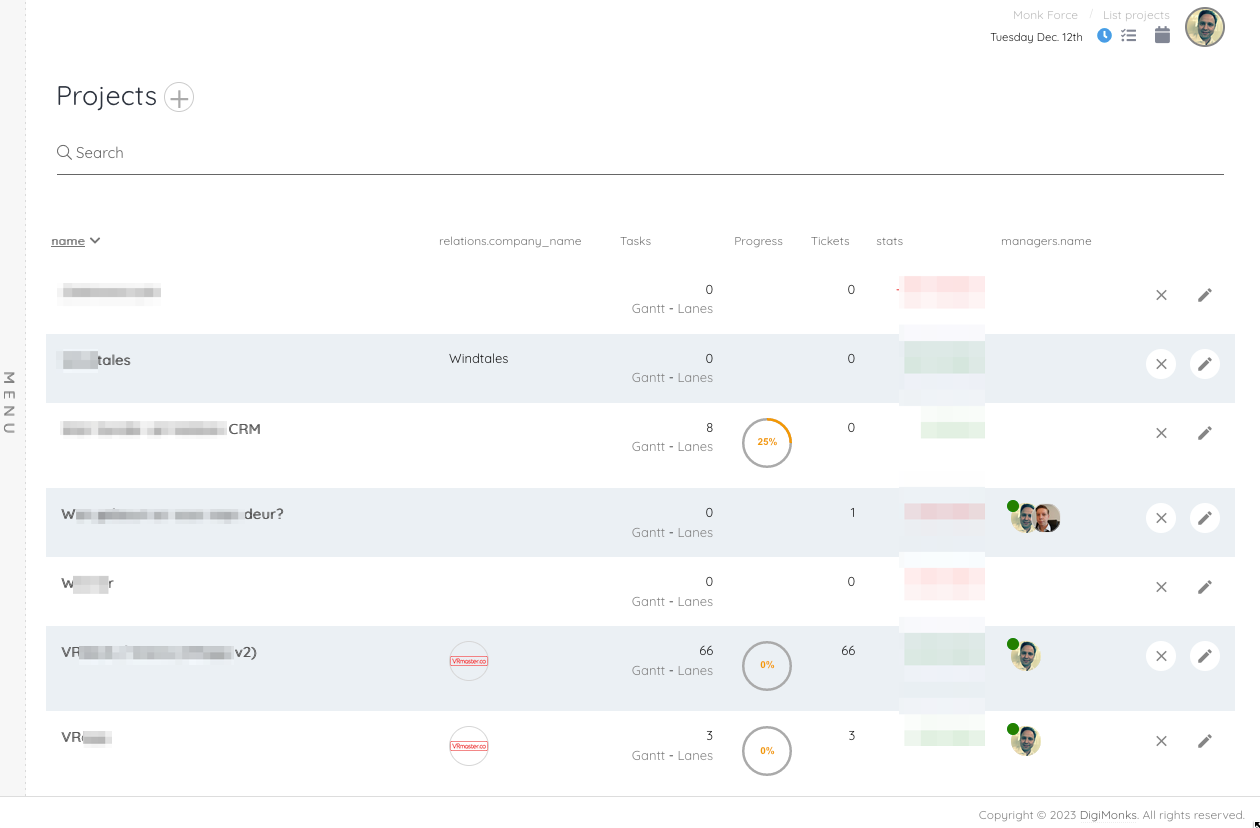Focus the Search projects field
The image size is (1260, 828).
click(x=640, y=153)
